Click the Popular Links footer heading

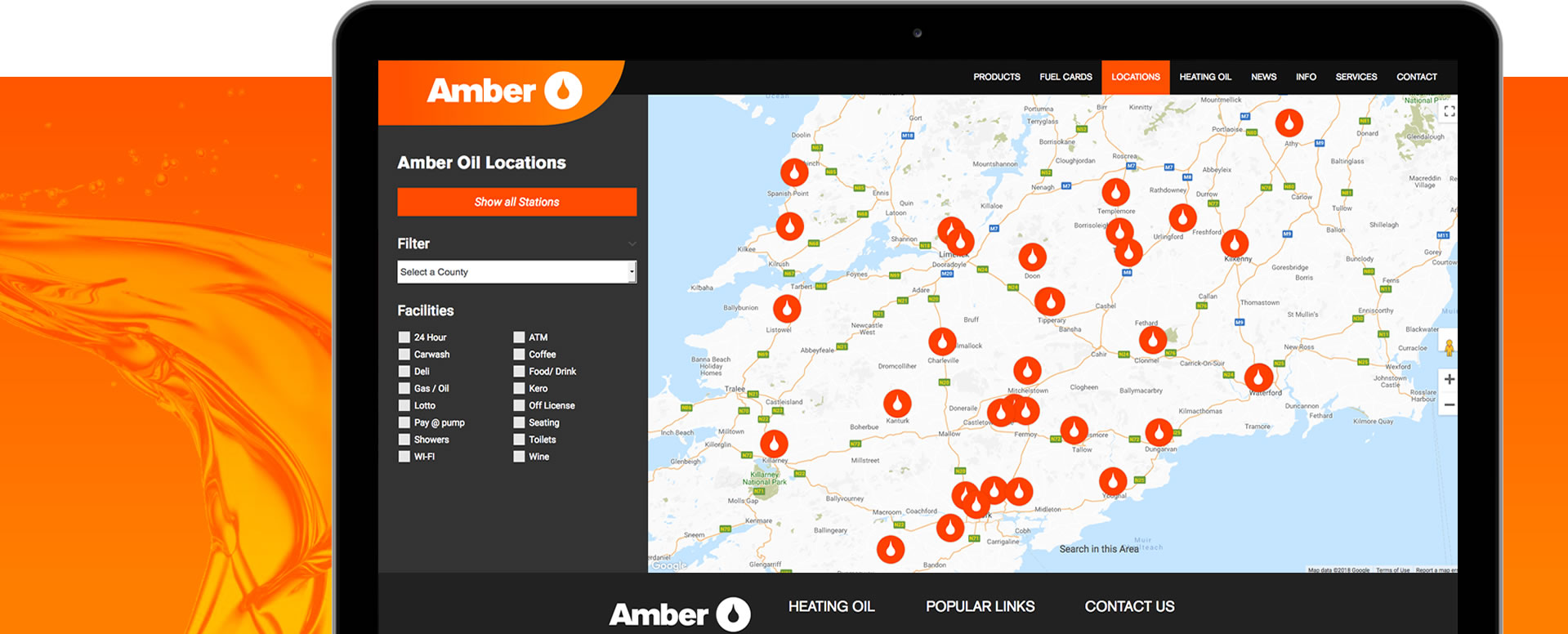[980, 606]
